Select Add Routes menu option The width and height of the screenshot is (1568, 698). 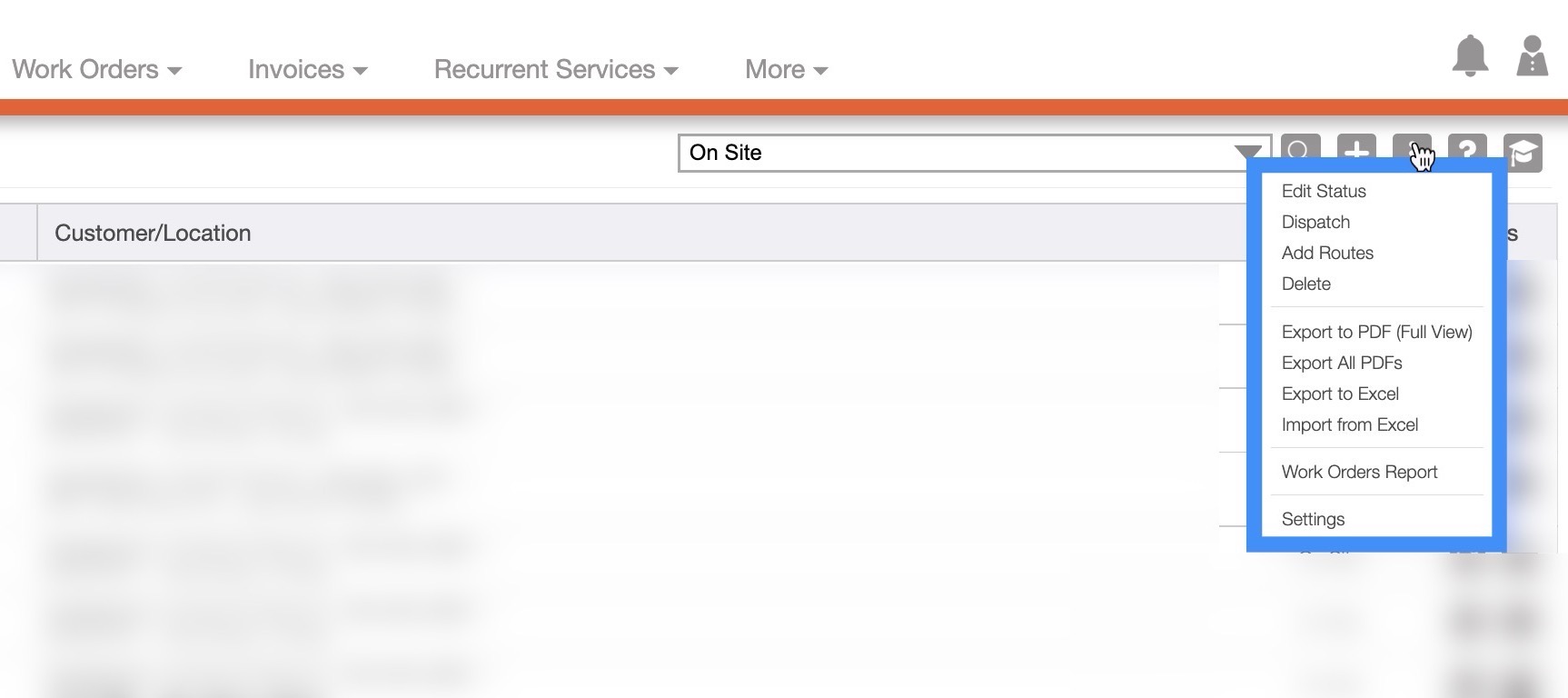[x=1327, y=253]
